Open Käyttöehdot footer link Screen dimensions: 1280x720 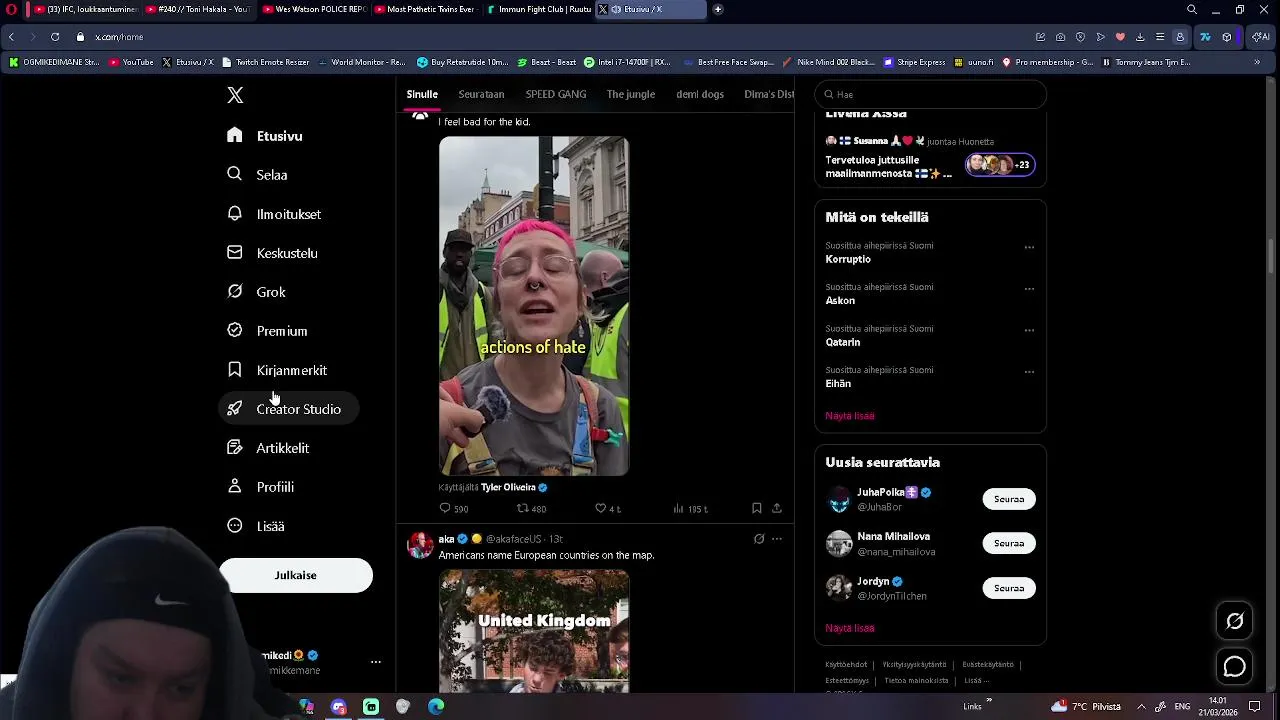click(x=846, y=664)
